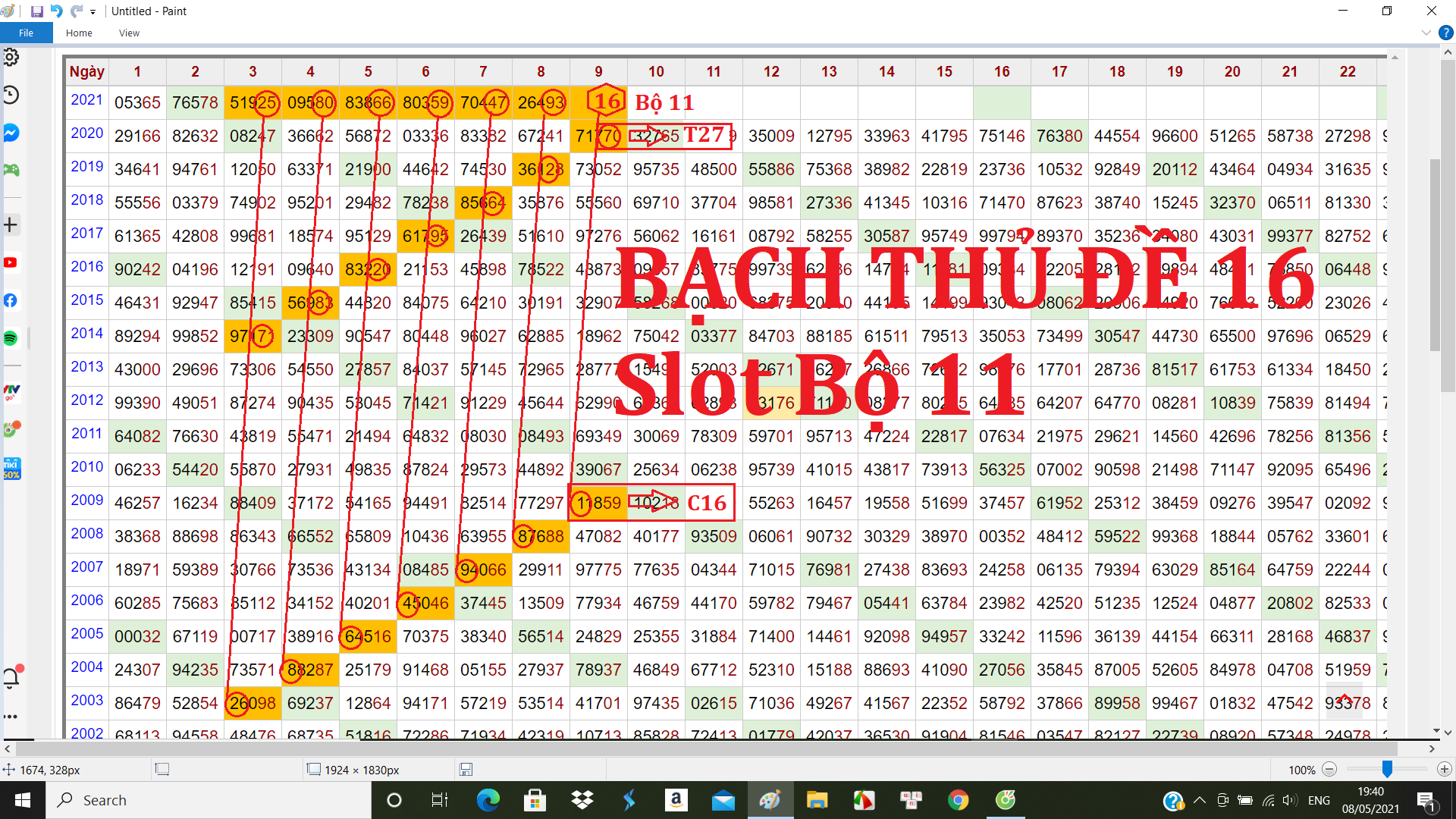Click the Undo arrow icon

pos(57,11)
